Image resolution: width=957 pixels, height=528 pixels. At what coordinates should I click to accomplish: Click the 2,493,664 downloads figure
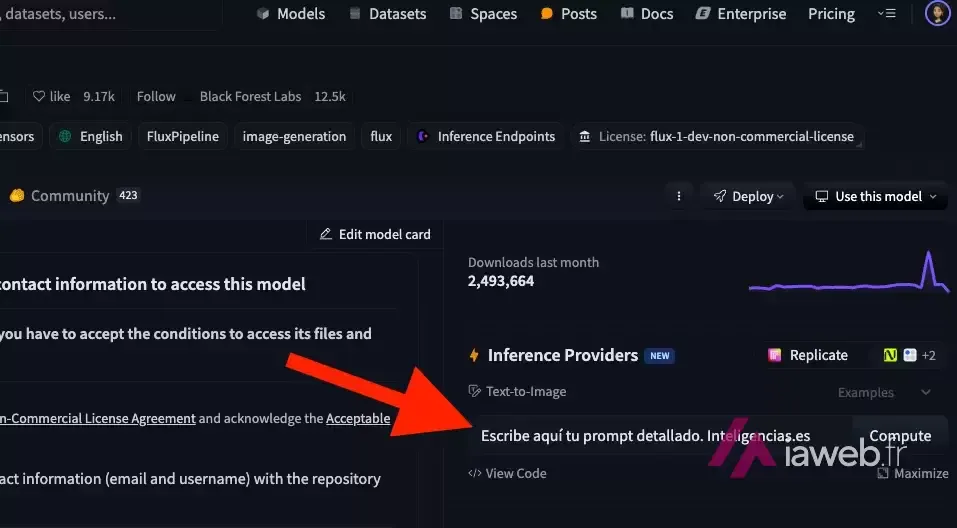[x=501, y=281]
